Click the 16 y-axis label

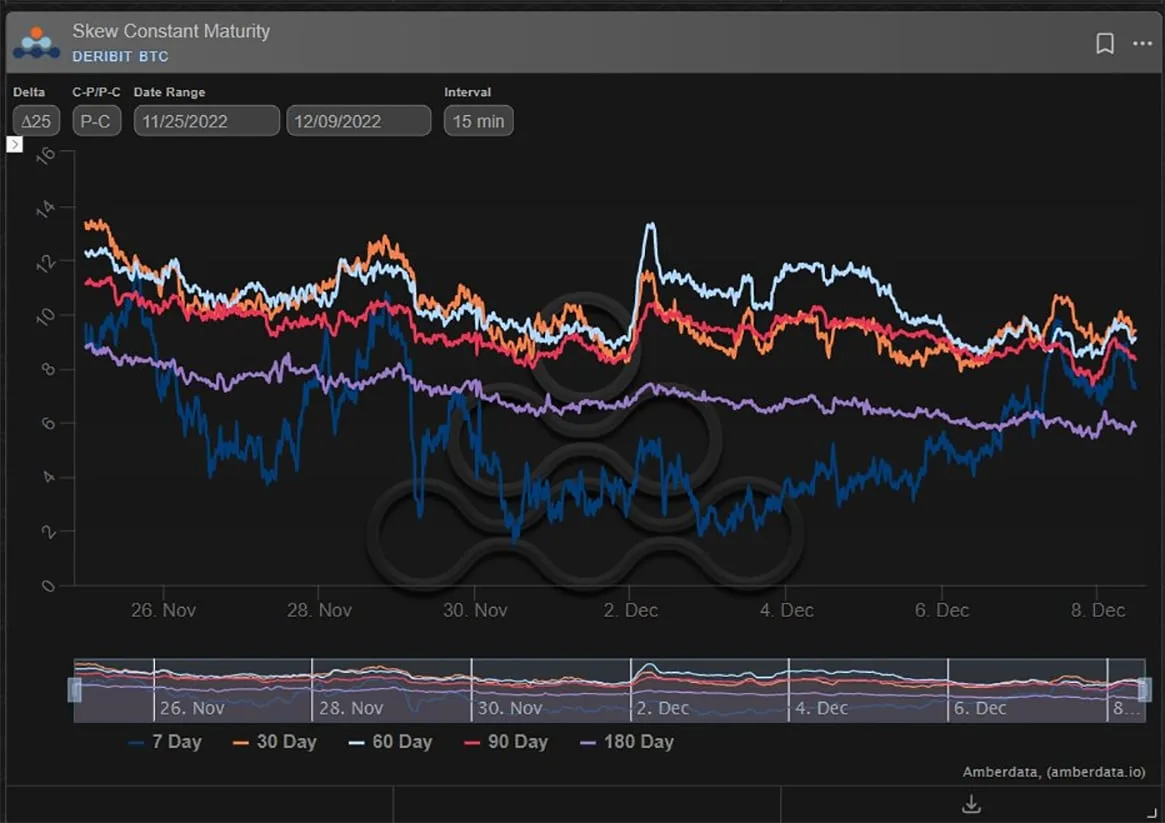[x=46, y=154]
